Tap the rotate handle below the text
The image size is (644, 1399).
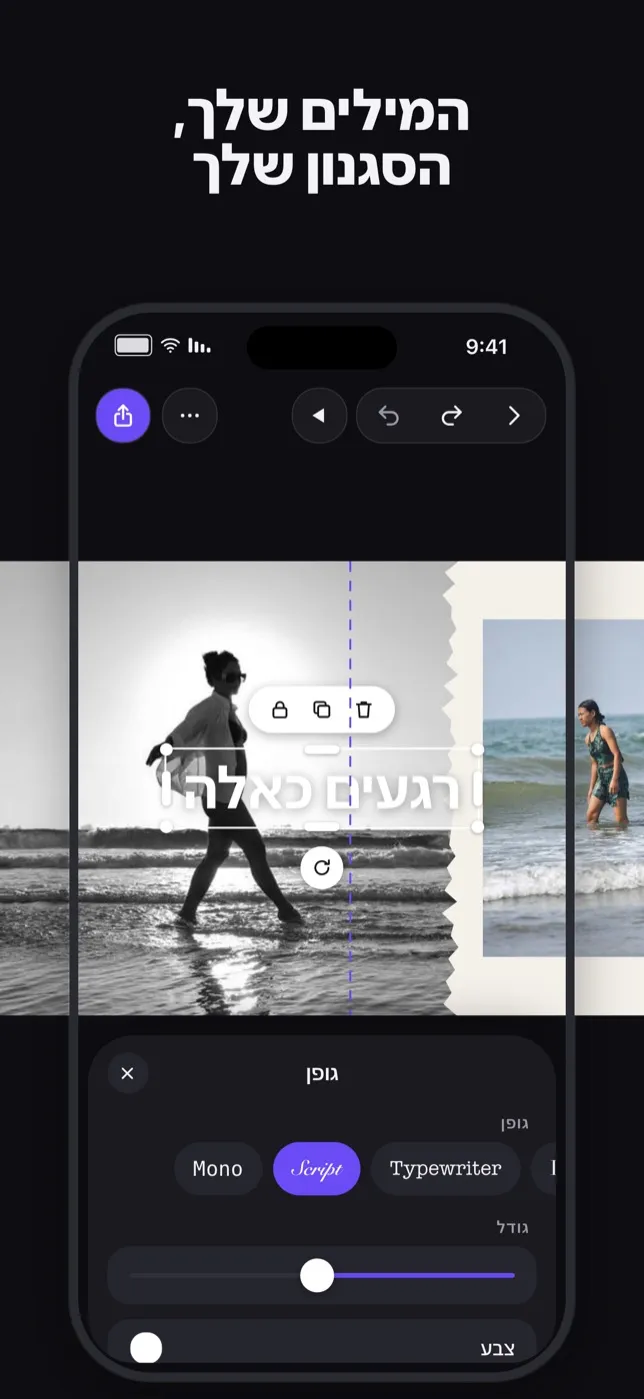click(x=322, y=867)
